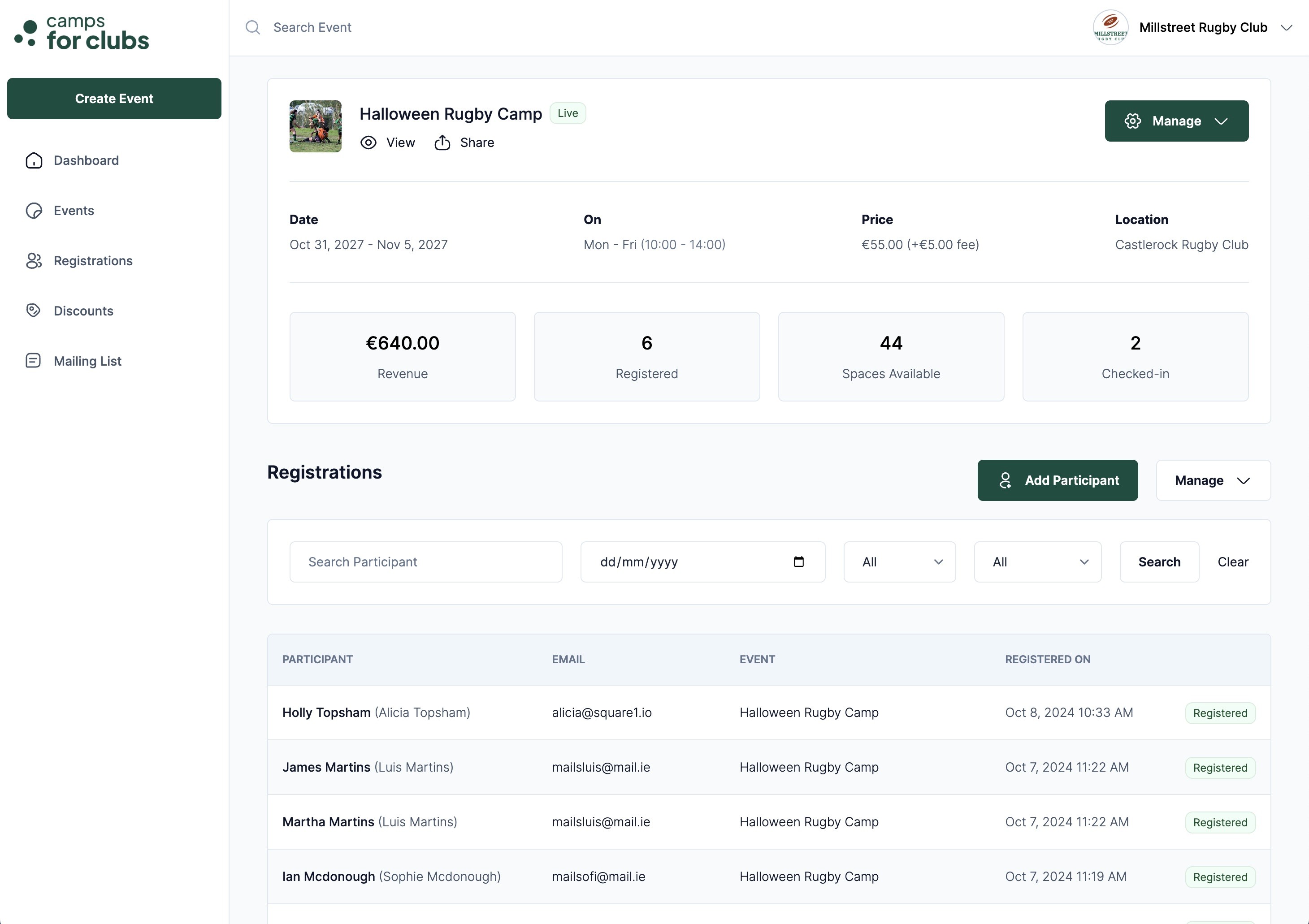Select the Discounts tag icon
Image resolution: width=1309 pixels, height=924 pixels.
click(x=33, y=311)
